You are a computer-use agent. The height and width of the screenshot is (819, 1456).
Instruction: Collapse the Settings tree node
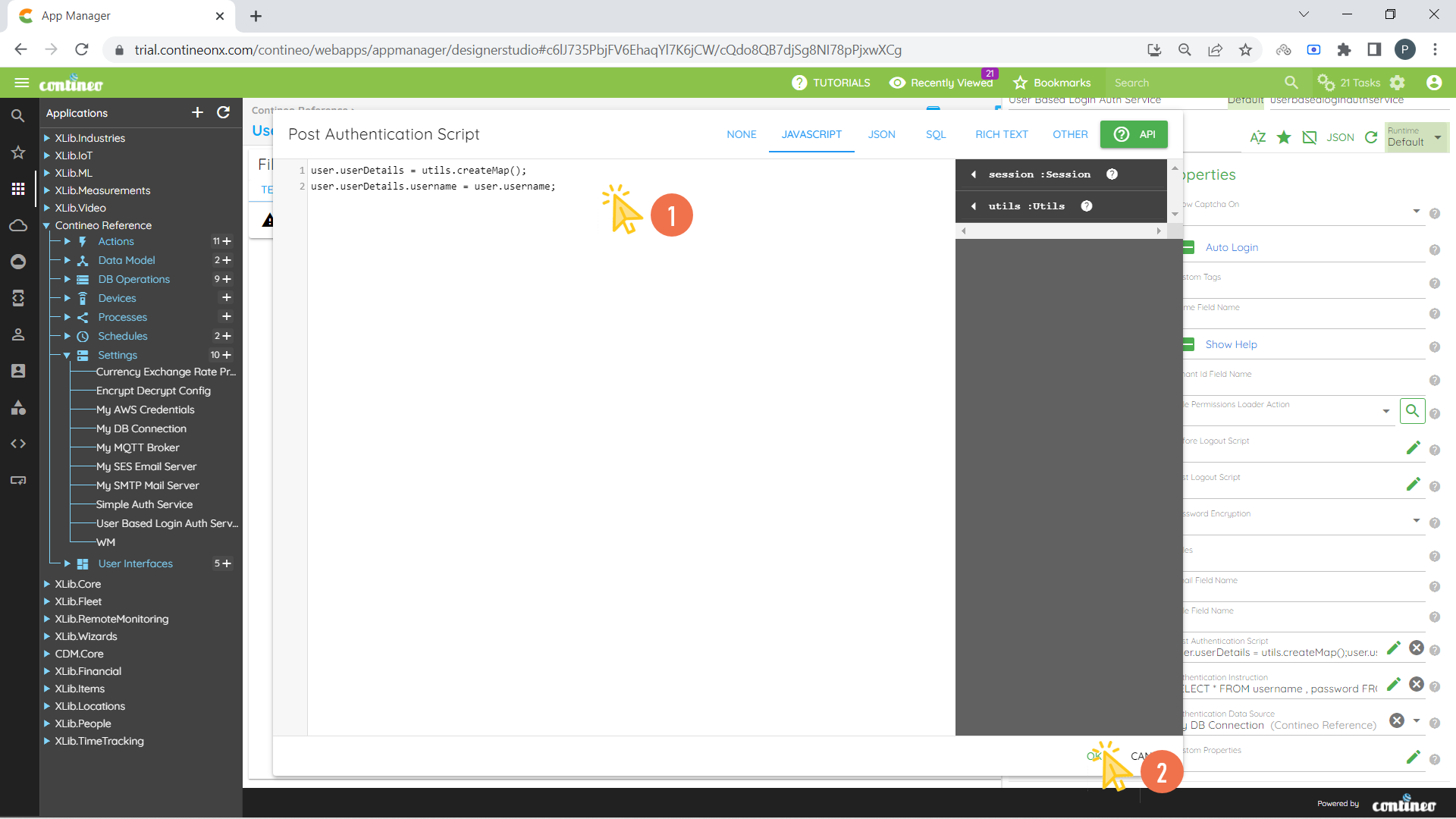pos(67,355)
